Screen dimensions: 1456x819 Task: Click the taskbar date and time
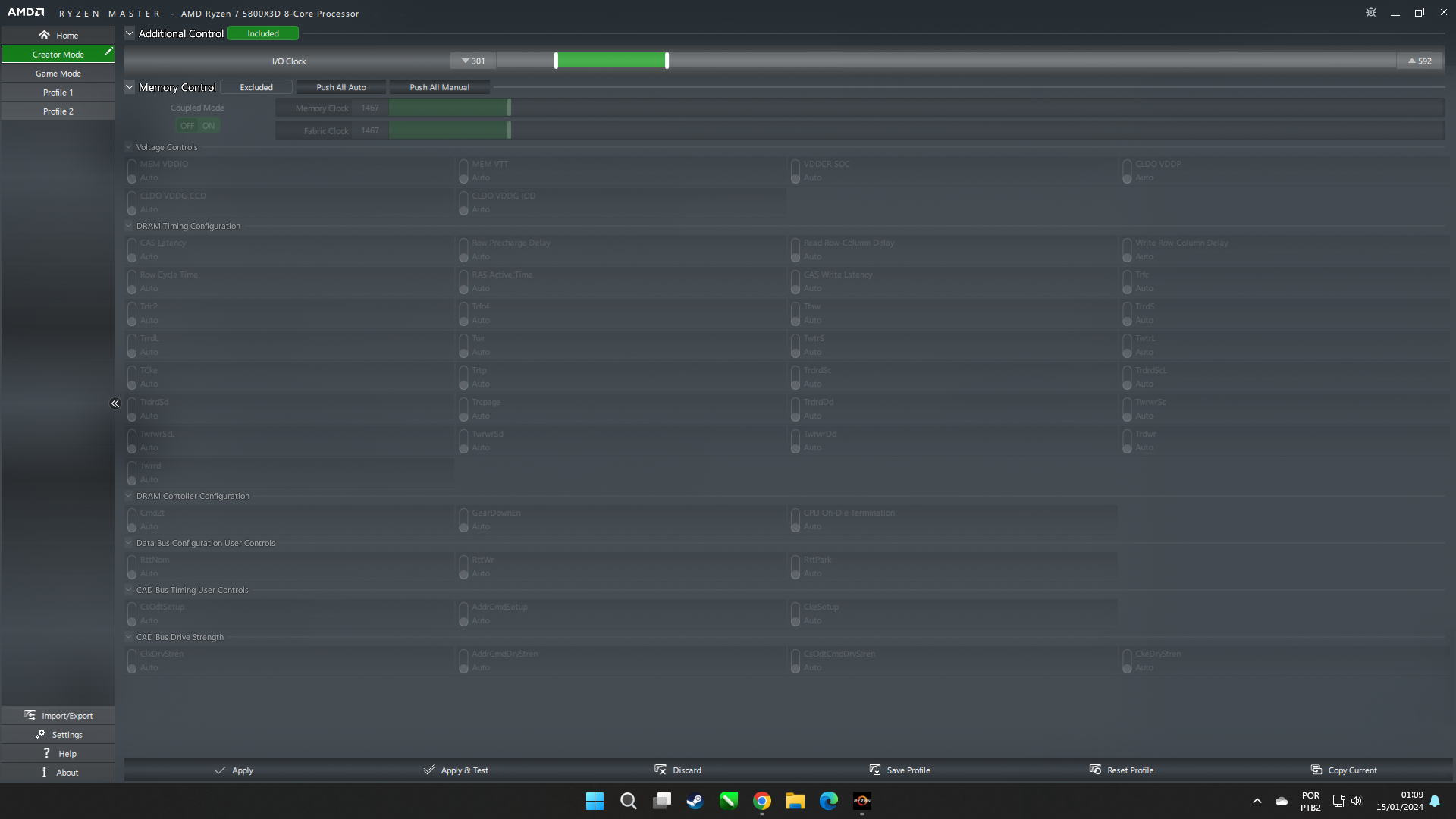click(1400, 801)
